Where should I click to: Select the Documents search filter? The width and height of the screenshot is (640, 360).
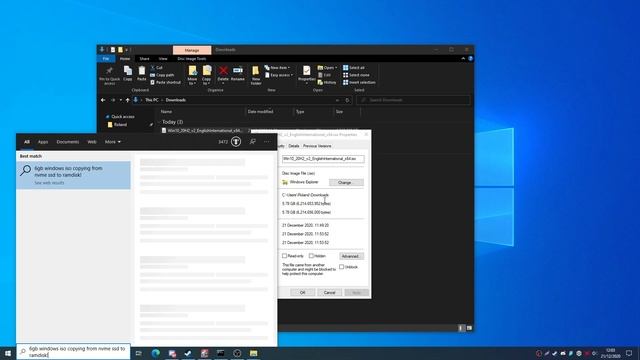68,142
